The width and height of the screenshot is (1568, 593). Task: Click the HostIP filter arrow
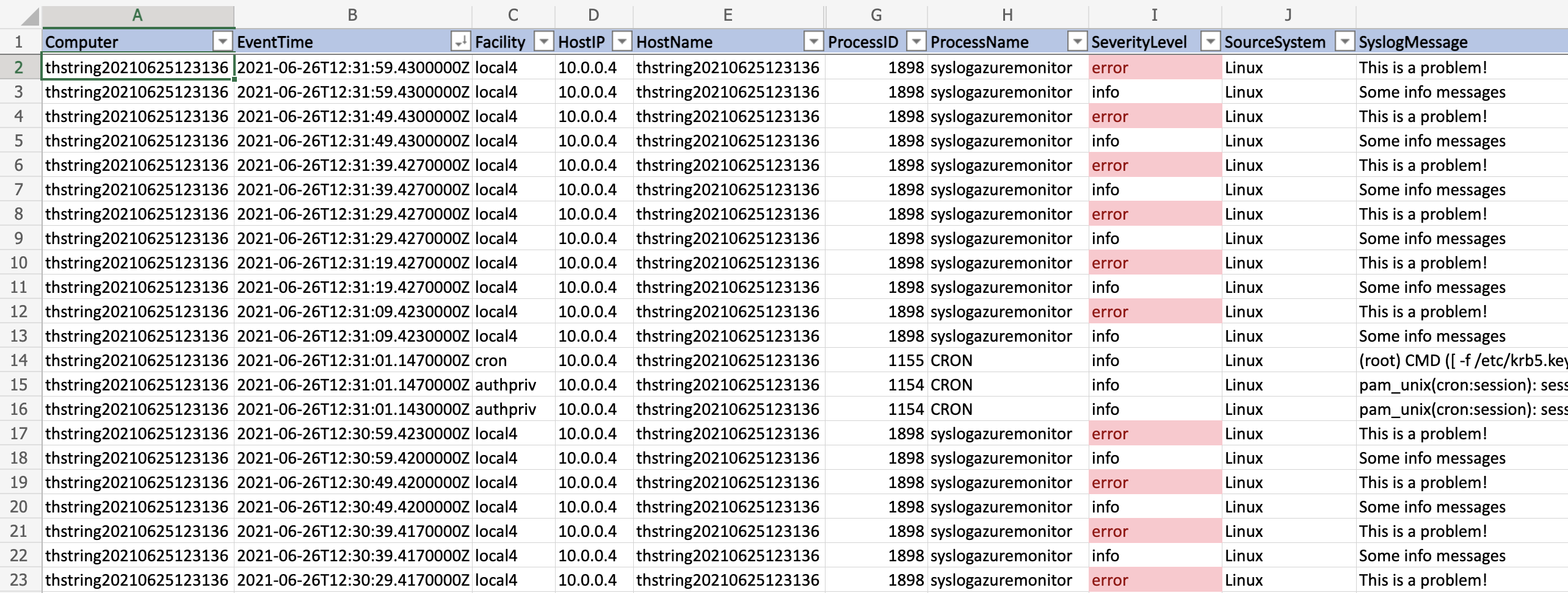(x=622, y=41)
